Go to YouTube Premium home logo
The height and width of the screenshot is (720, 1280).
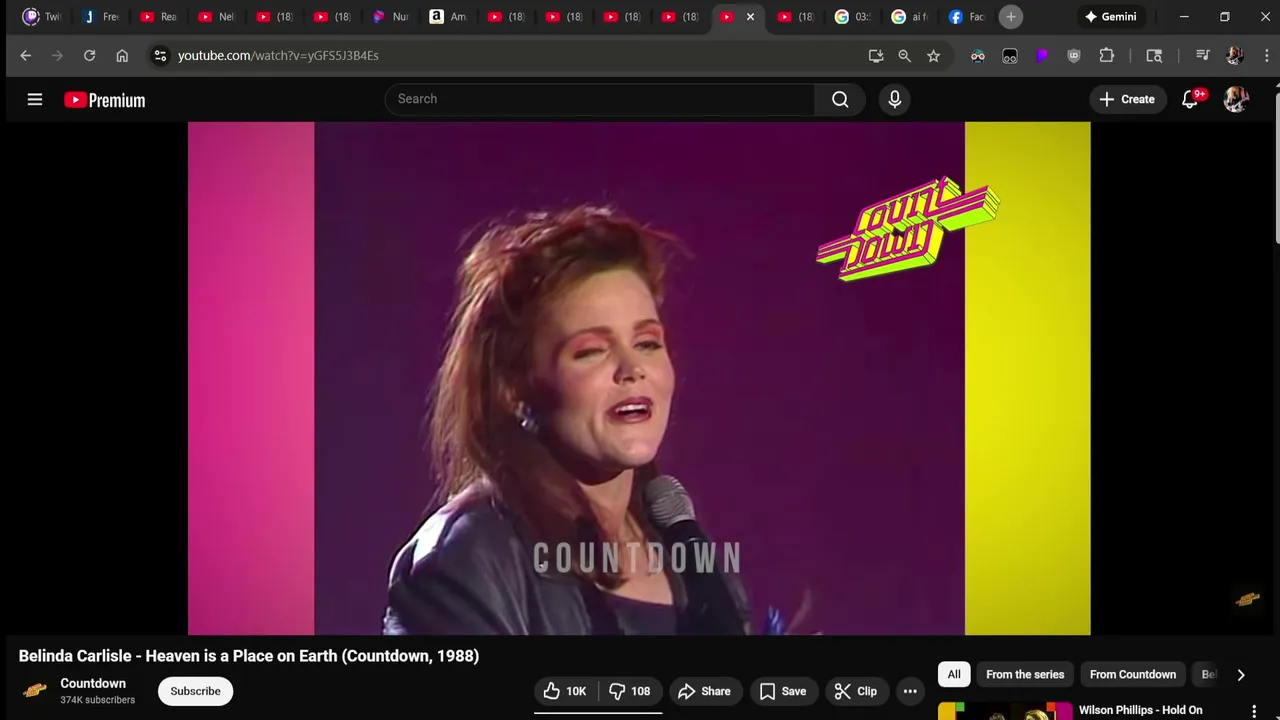point(104,100)
